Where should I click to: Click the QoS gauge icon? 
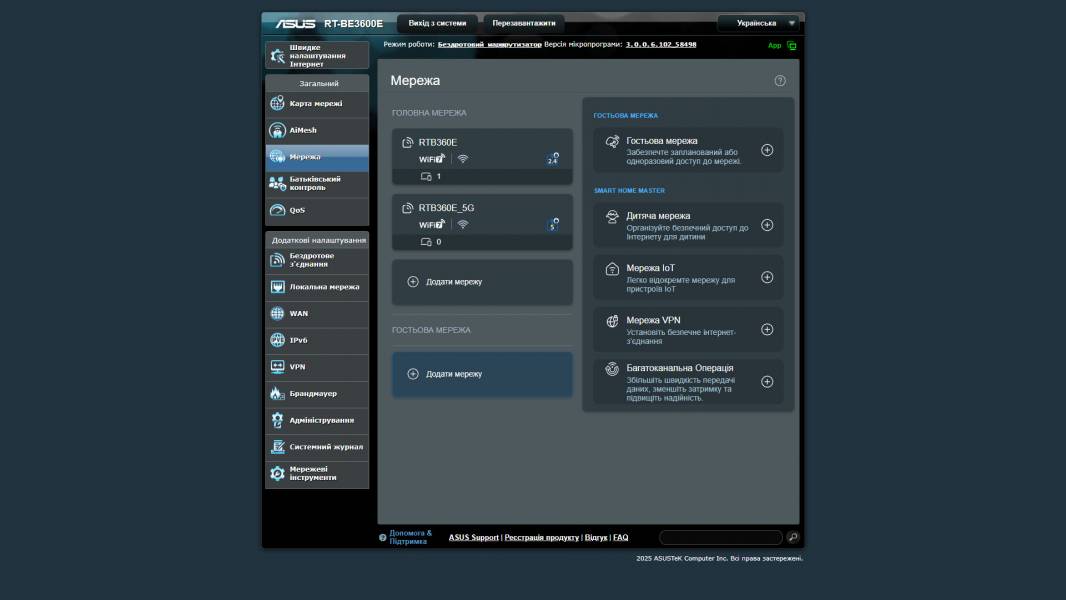[x=277, y=210]
